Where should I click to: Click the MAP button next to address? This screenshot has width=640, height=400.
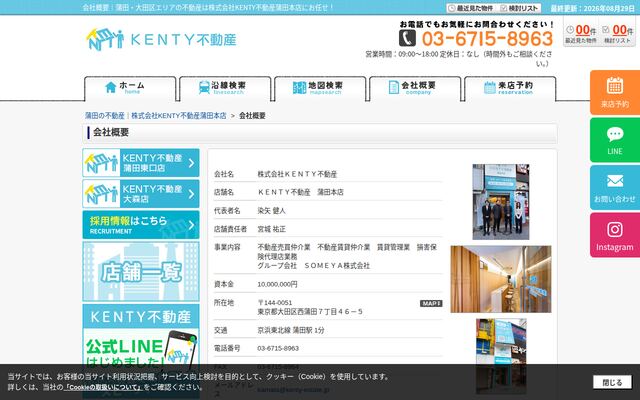(x=431, y=303)
